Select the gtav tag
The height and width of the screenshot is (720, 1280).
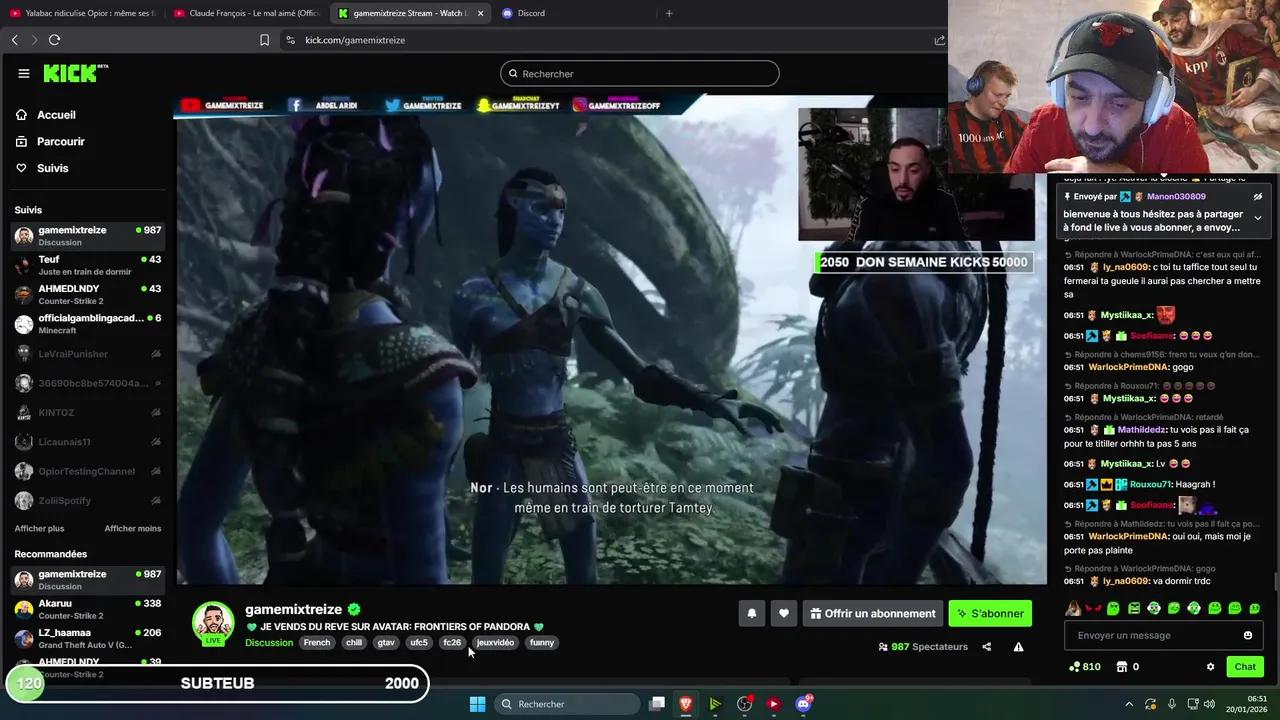[x=386, y=642]
